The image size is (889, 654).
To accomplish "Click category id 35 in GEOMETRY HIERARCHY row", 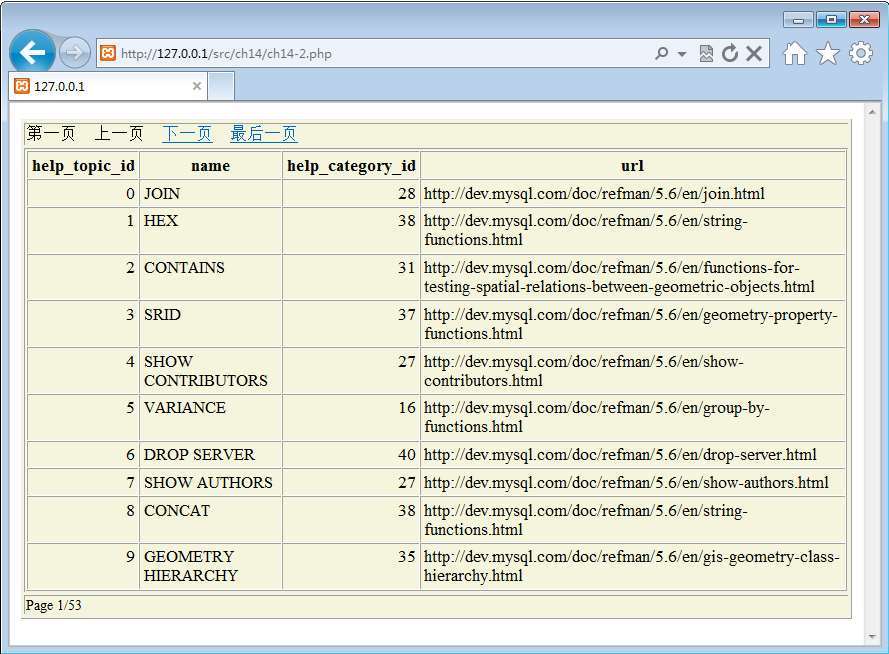I will pyautogui.click(x=407, y=557).
